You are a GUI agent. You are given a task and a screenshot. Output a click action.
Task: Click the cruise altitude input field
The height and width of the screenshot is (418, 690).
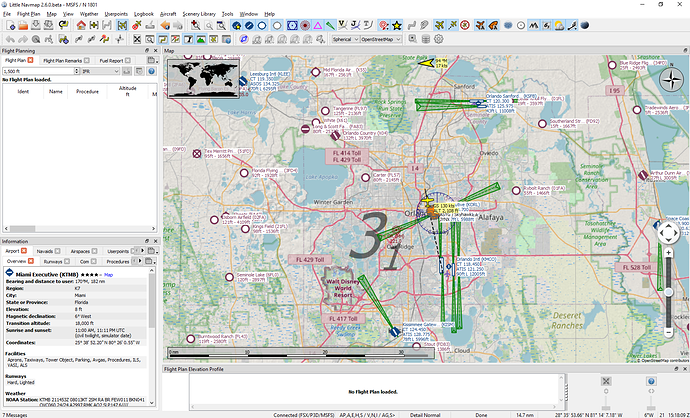[x=39, y=71]
